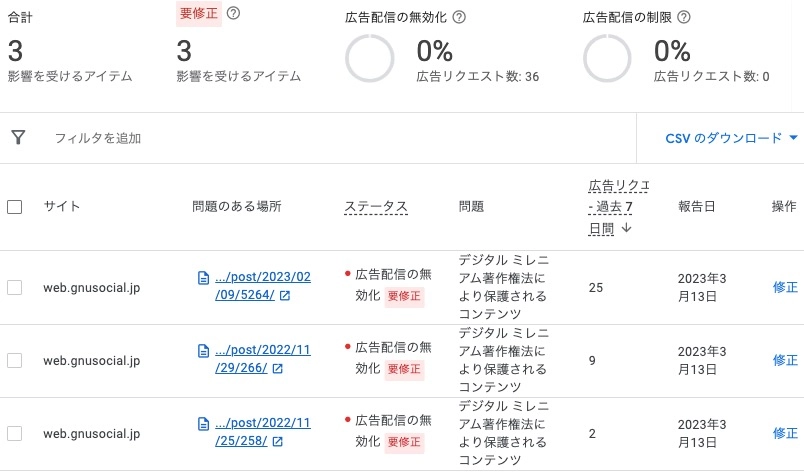Image resolution: width=804 pixels, height=473 pixels.
Task: Click page icon beside post/2023/02/09/5264 link
Action: 203,278
